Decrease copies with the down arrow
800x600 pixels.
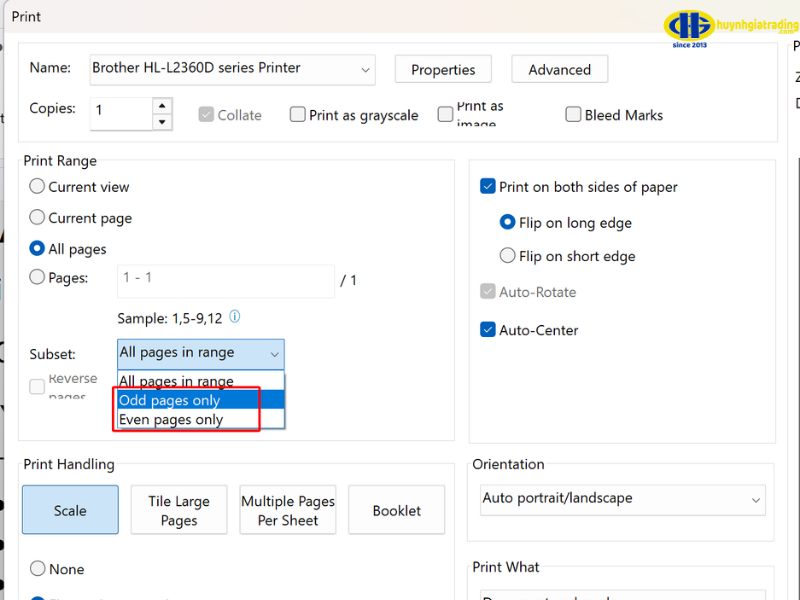click(162, 122)
